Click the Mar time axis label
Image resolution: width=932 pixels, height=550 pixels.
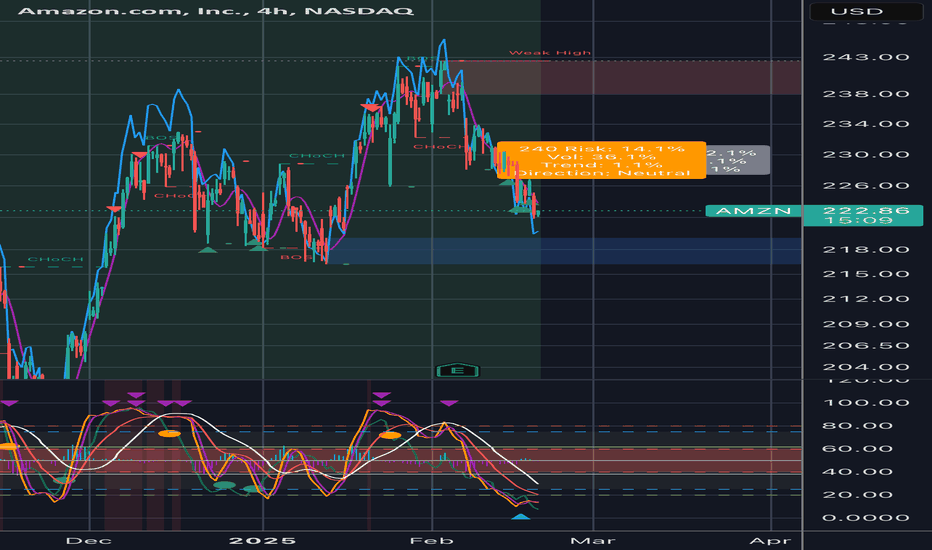pos(593,540)
